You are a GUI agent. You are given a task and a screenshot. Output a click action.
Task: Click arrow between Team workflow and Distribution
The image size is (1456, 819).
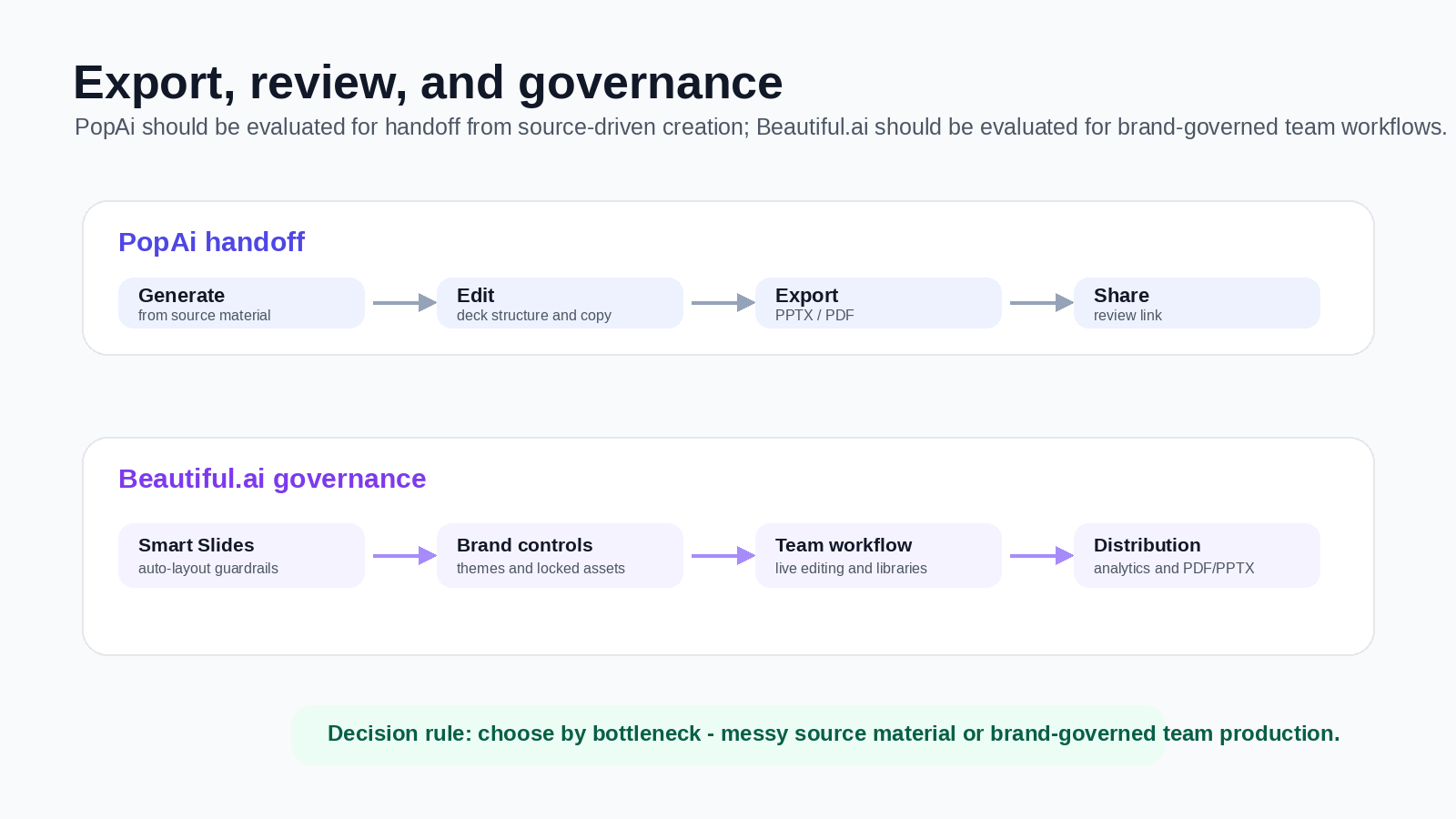point(1042,555)
